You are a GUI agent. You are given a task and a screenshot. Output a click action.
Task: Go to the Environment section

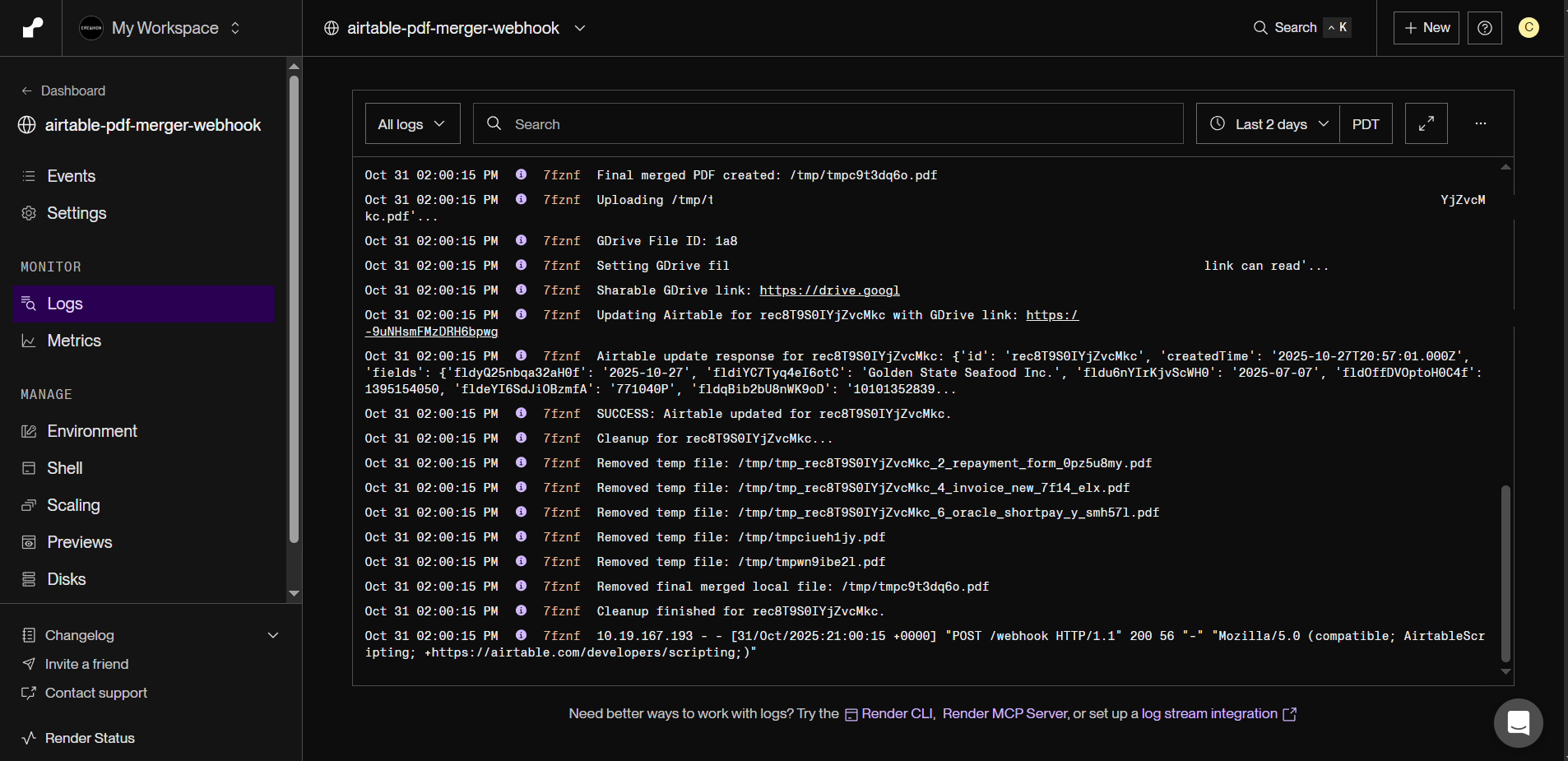tap(92, 431)
